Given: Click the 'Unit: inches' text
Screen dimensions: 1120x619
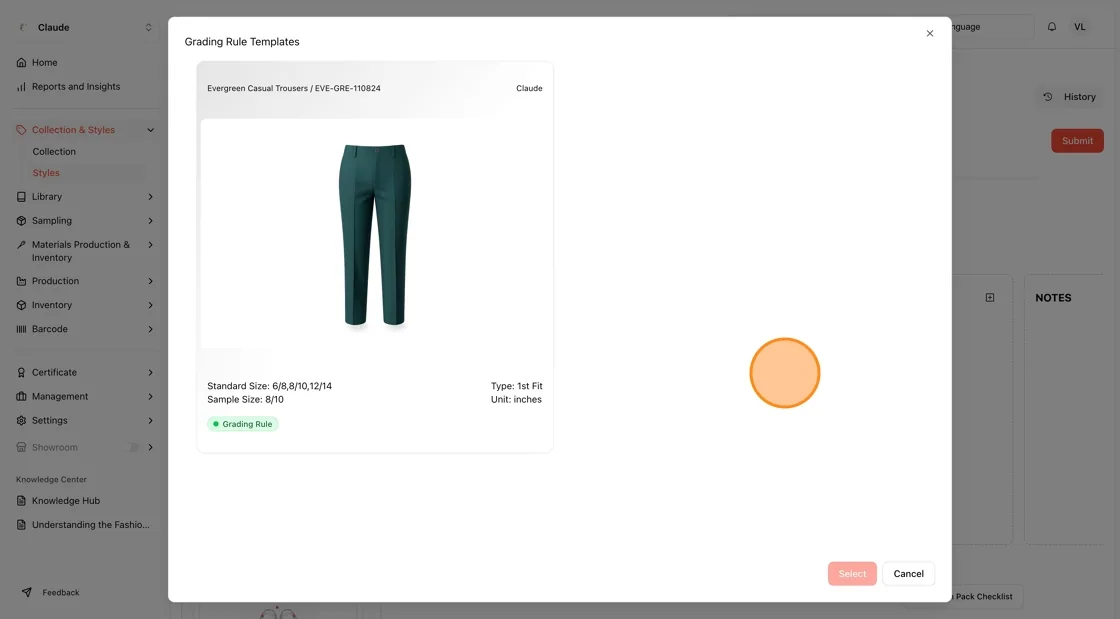Looking at the screenshot, I should coord(516,400).
